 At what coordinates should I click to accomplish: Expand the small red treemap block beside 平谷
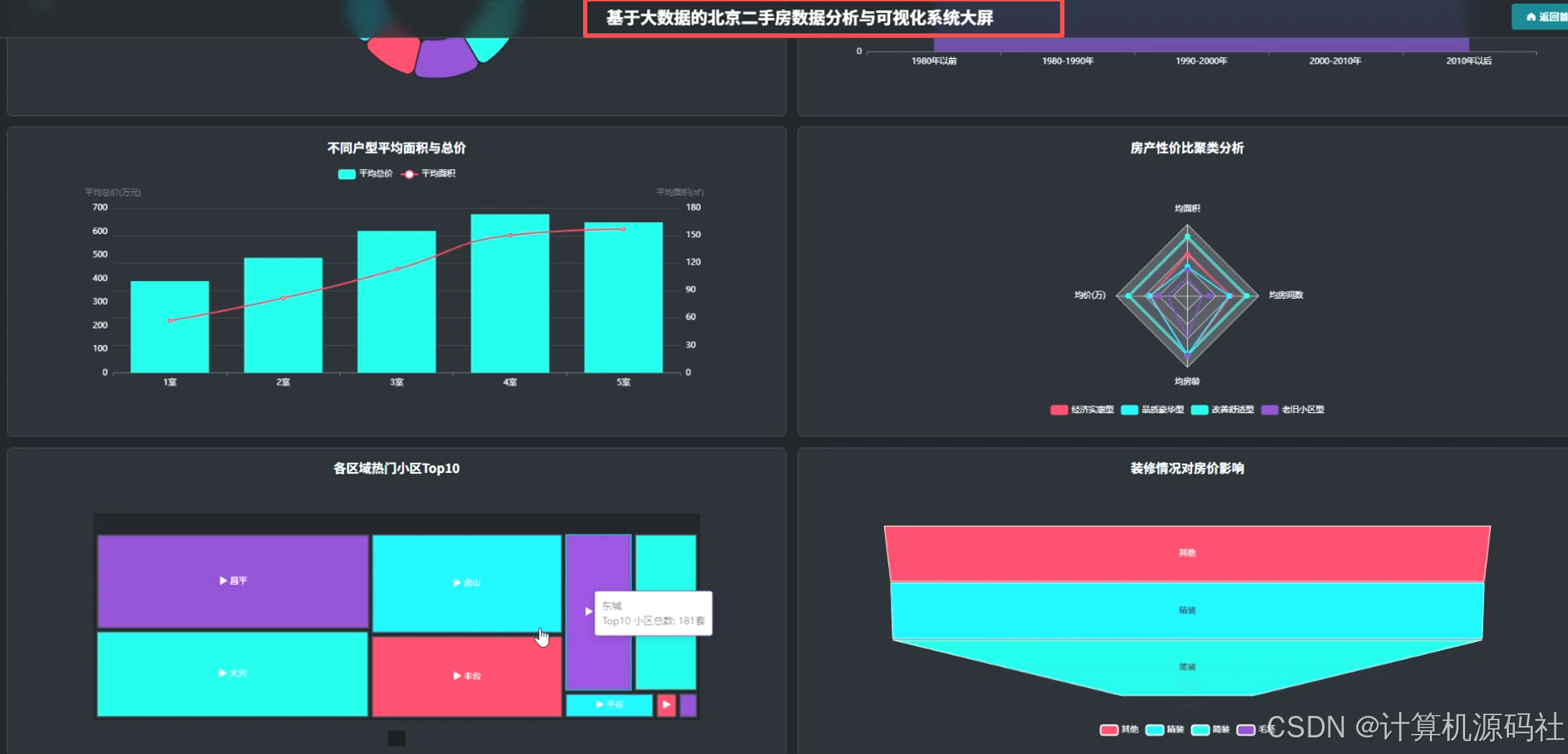point(666,705)
